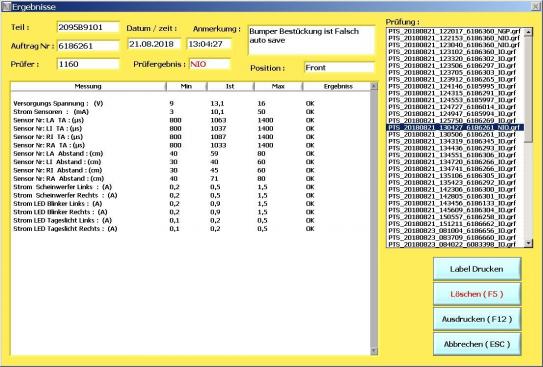The height and width of the screenshot is (367, 543).
Task: Select list entry PTS_20180821_123912
Action: [x=454, y=79]
